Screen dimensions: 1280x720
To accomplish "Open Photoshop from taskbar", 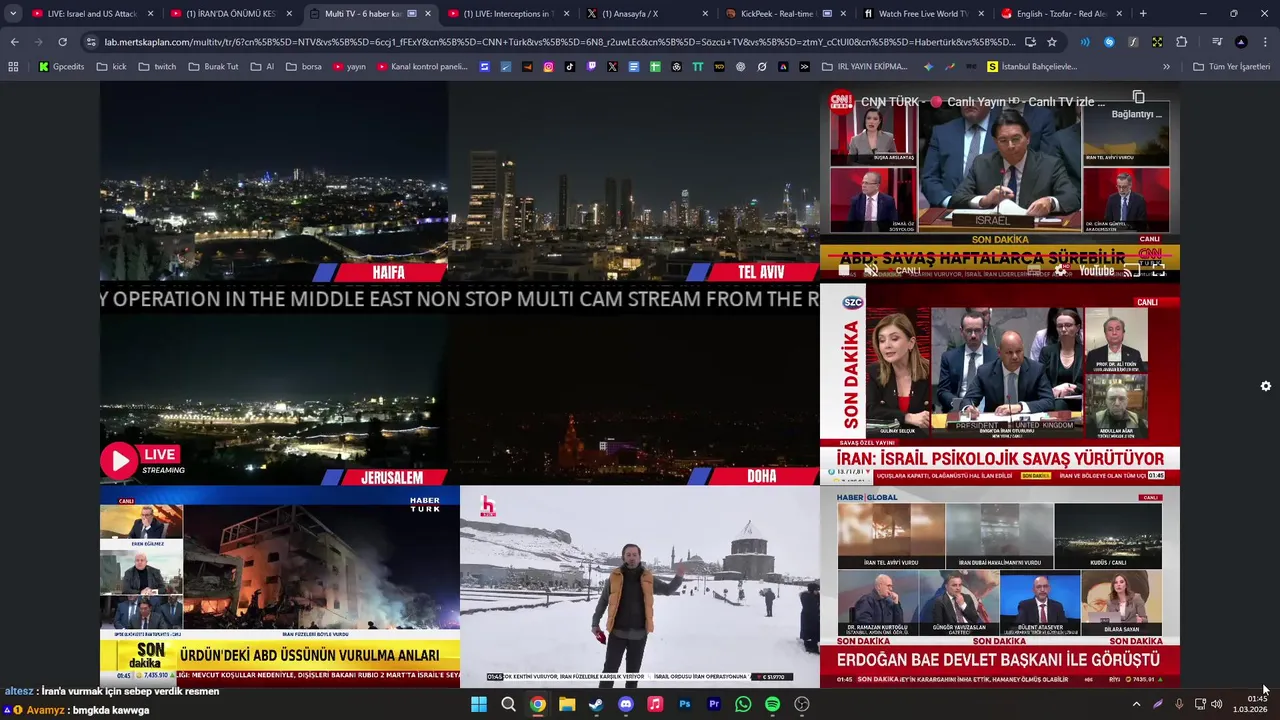I will pos(684,704).
